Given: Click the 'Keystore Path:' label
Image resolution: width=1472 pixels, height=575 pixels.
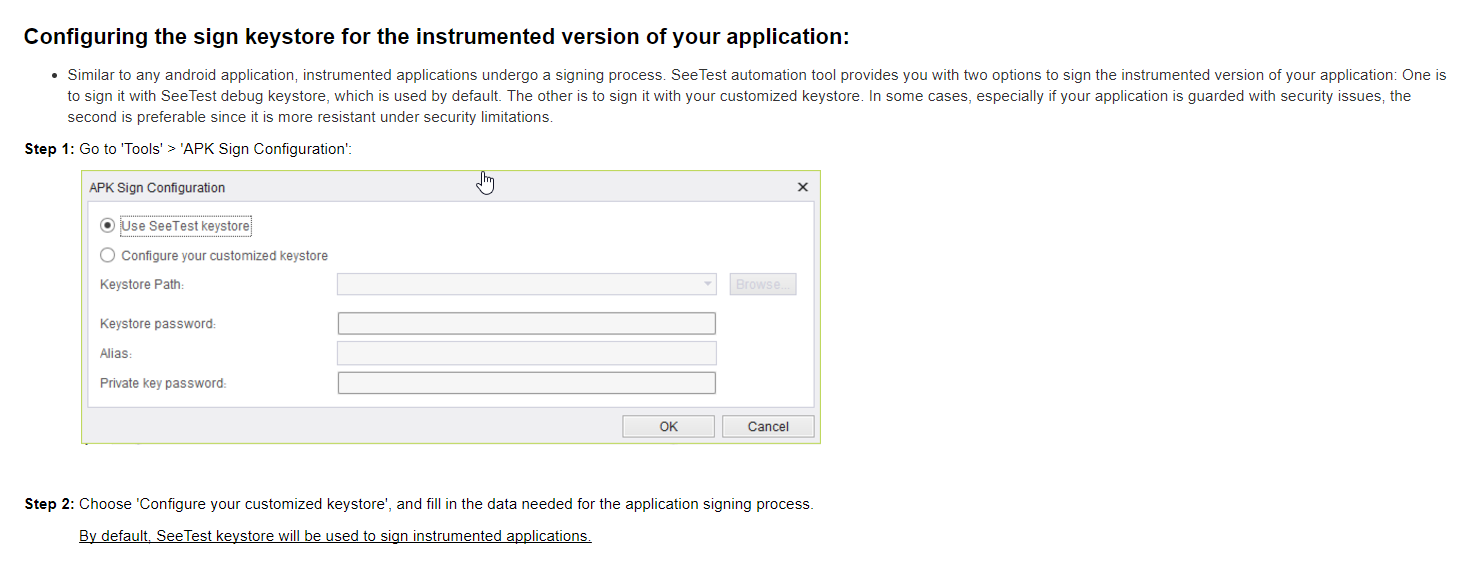Looking at the screenshot, I should coord(142,284).
